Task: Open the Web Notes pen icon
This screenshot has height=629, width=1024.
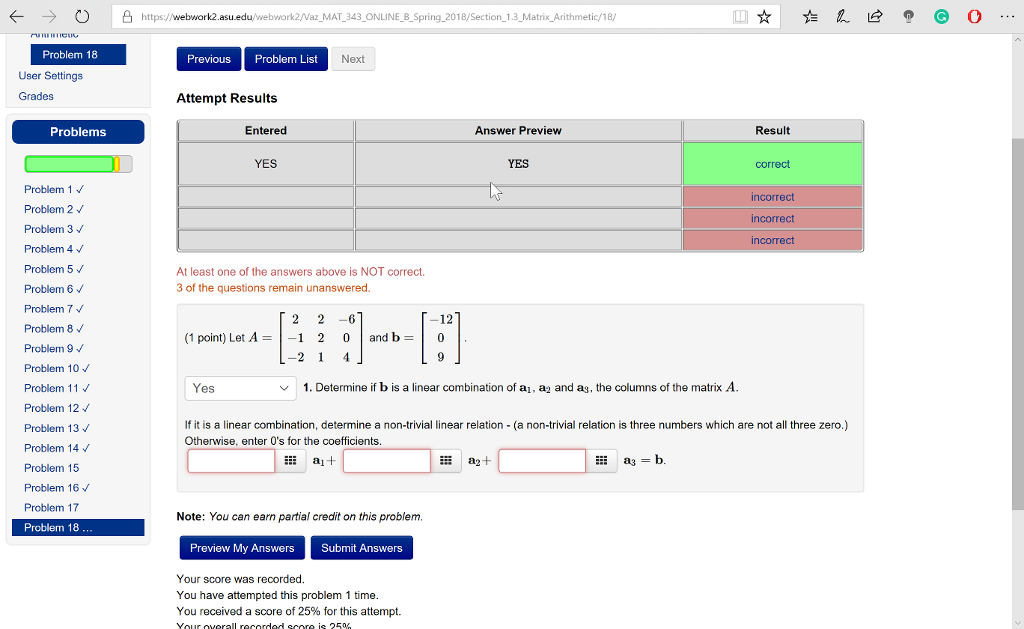Action: point(843,16)
